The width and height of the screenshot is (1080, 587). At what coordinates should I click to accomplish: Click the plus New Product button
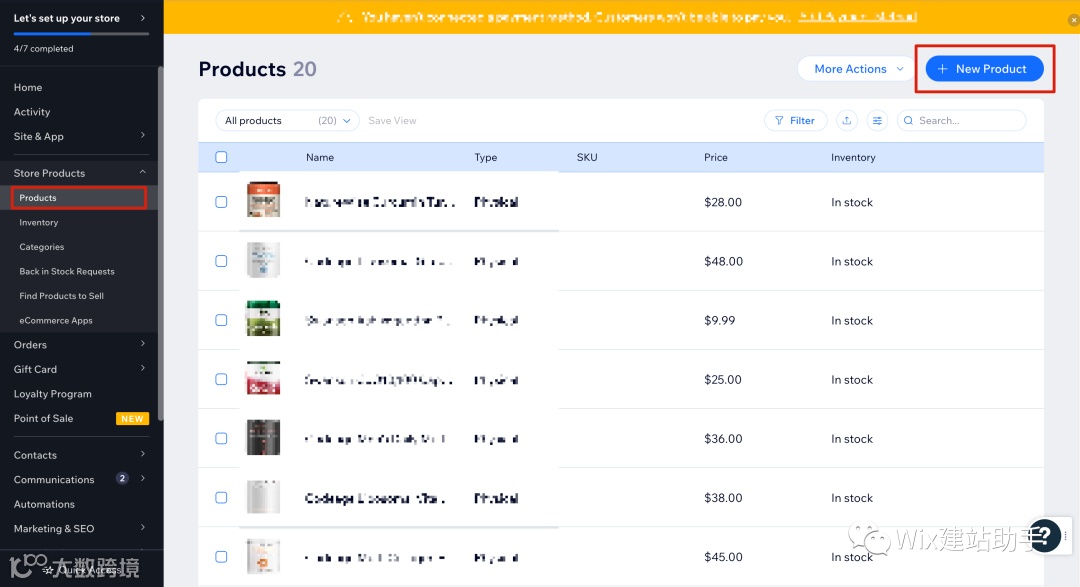tap(984, 69)
